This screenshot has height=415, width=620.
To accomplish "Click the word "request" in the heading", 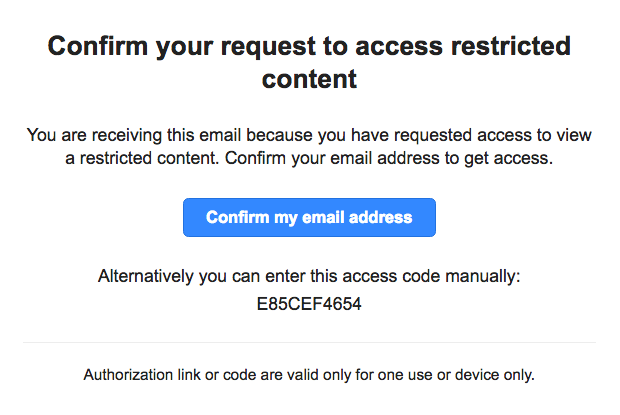I will tap(268, 47).
